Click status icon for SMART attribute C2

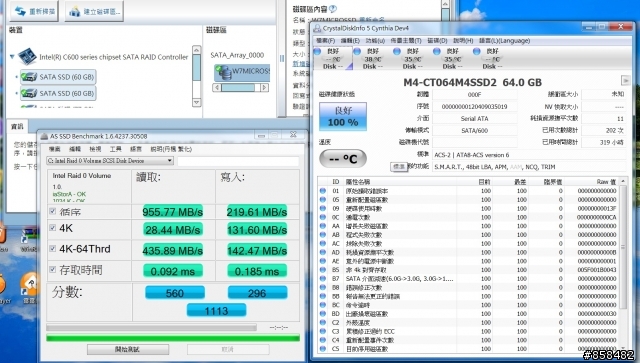click(323, 323)
